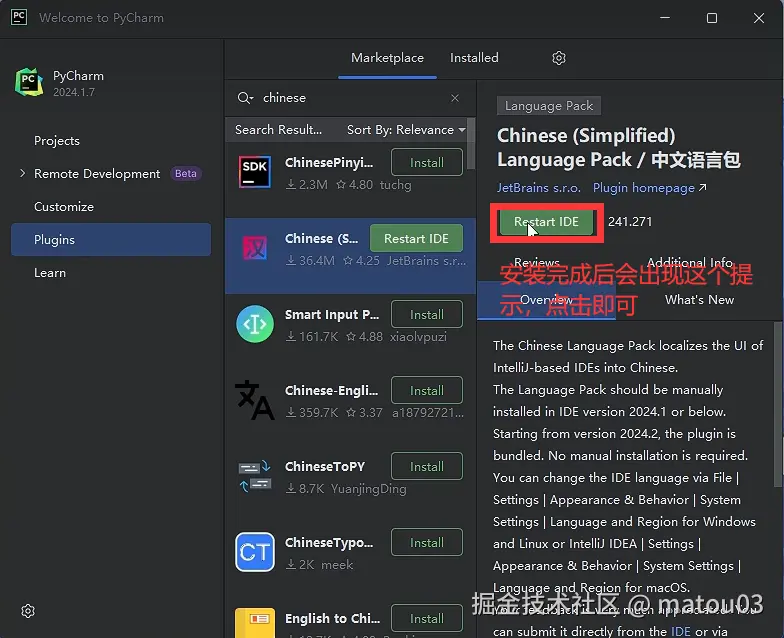The height and width of the screenshot is (638, 784).
Task: Open search options magnifier dropdown
Action: pyautogui.click(x=245, y=98)
